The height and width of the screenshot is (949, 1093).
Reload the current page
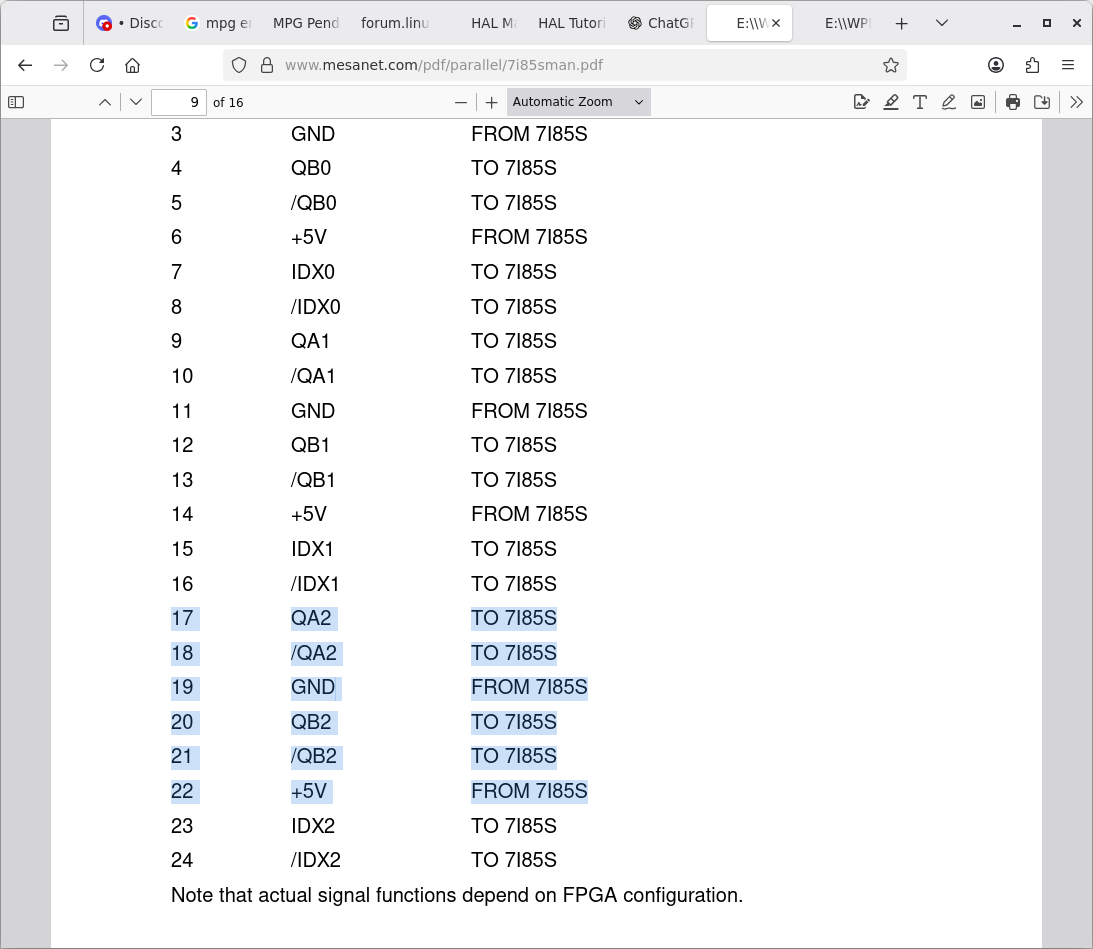[x=97, y=65]
